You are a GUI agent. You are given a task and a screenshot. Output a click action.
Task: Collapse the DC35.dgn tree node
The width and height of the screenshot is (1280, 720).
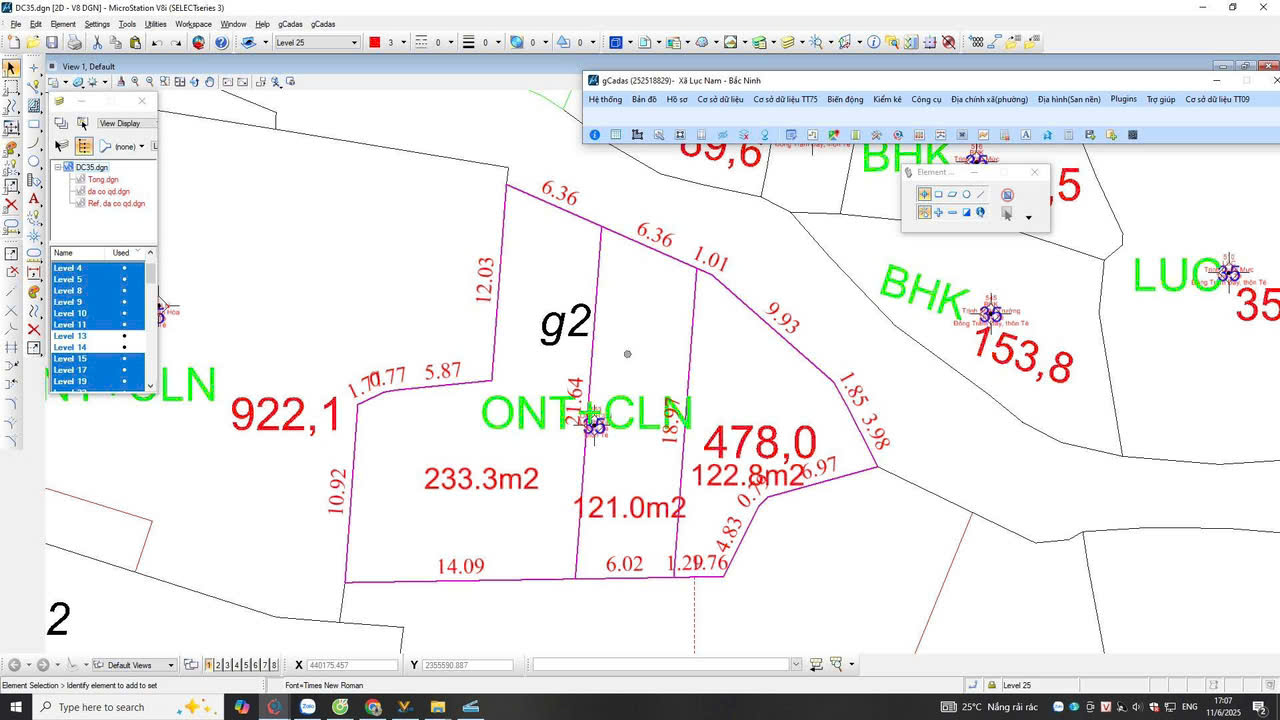pos(58,167)
